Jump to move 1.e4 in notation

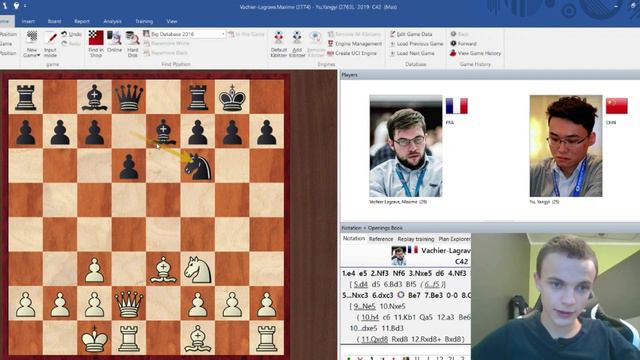[x=349, y=273]
